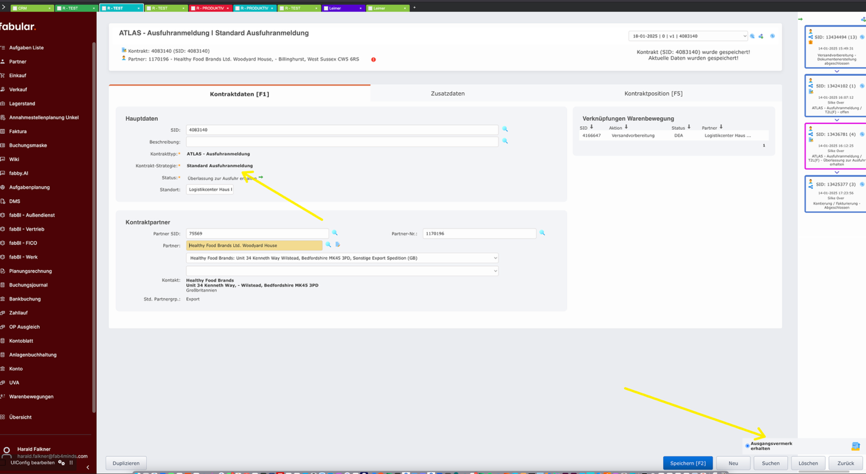Click the status change arrow icon next to Status
The height and width of the screenshot is (474, 866).
point(261,178)
